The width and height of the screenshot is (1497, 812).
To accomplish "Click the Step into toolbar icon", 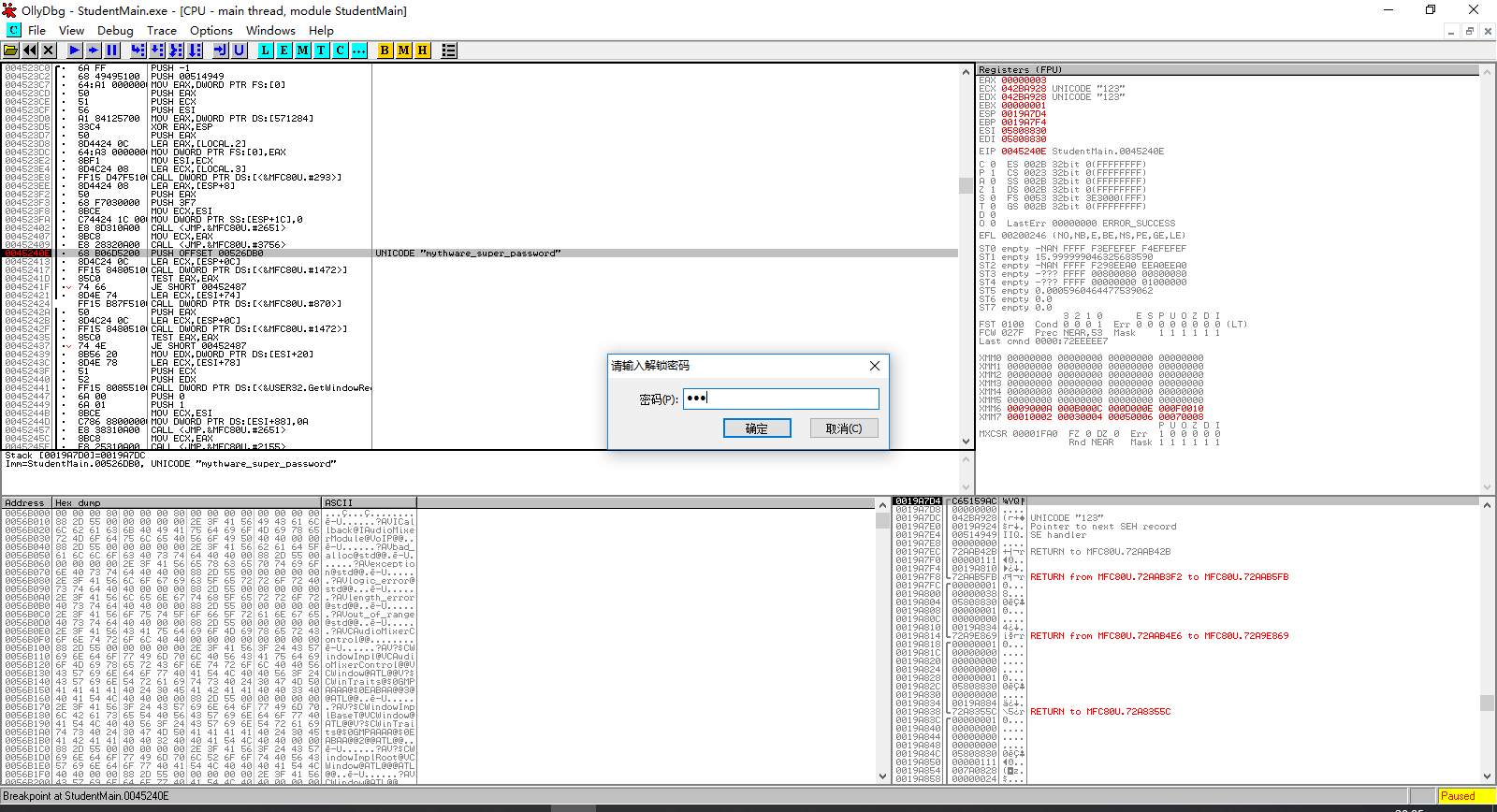I will click(x=138, y=51).
